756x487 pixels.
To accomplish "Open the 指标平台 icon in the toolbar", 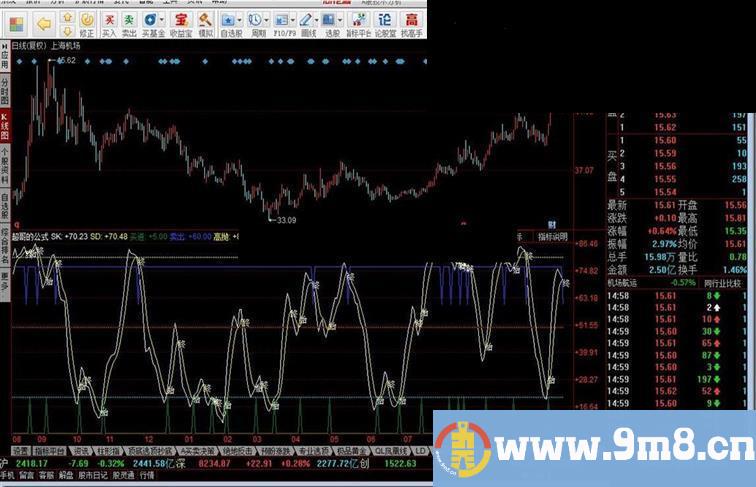I will tap(359, 21).
